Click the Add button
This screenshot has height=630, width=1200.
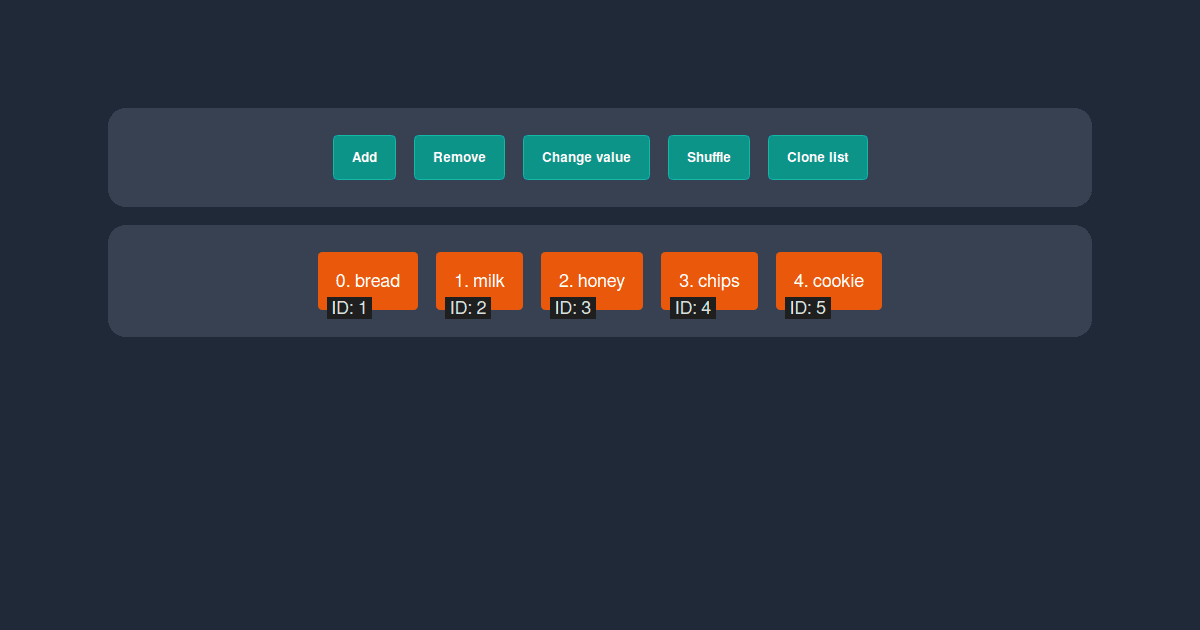tap(364, 157)
